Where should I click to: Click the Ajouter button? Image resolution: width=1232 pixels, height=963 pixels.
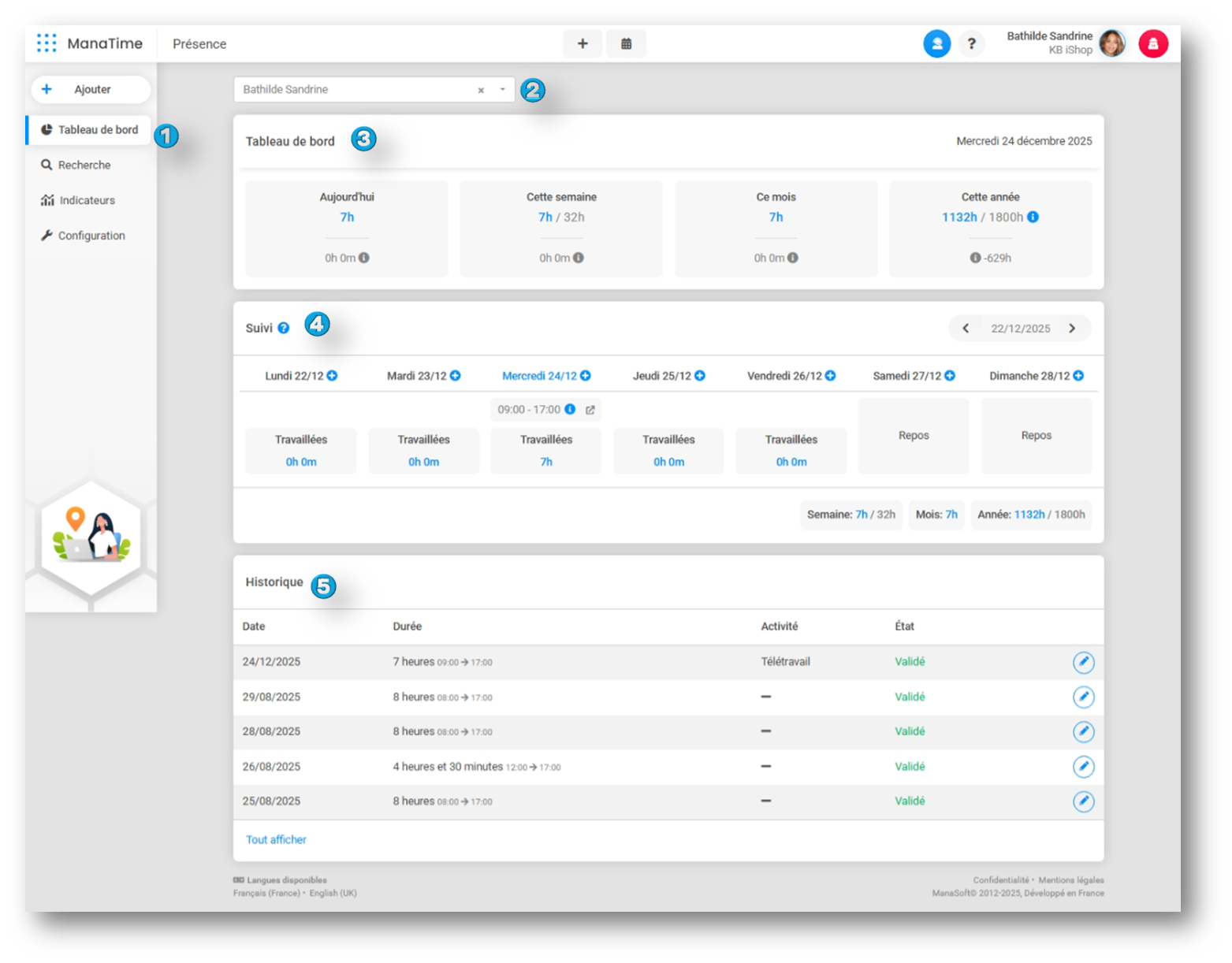pyautogui.click(x=91, y=90)
